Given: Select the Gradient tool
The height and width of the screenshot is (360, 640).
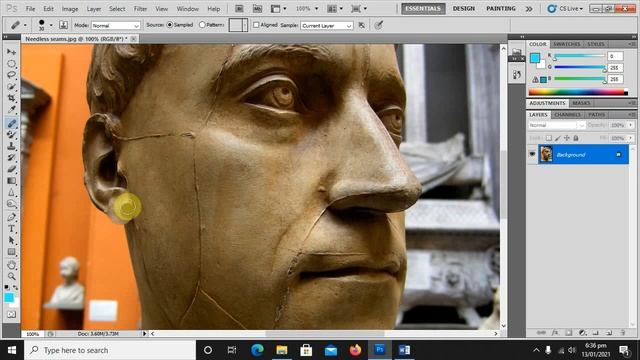Looking at the screenshot, I should (x=11, y=180).
